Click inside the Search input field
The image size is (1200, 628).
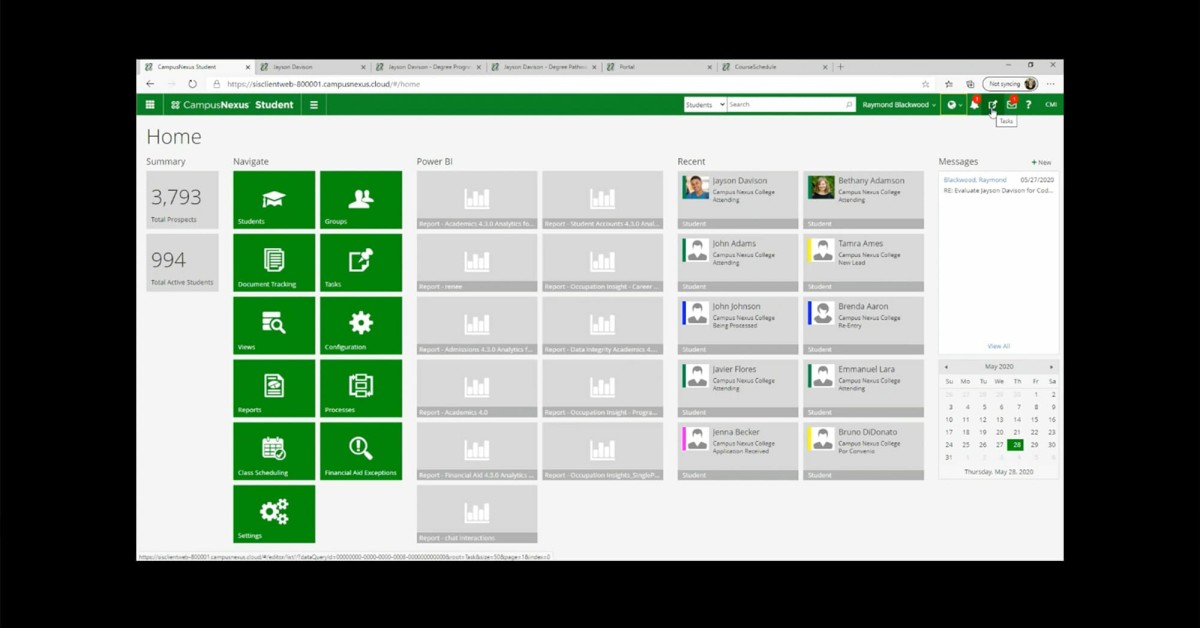point(785,105)
